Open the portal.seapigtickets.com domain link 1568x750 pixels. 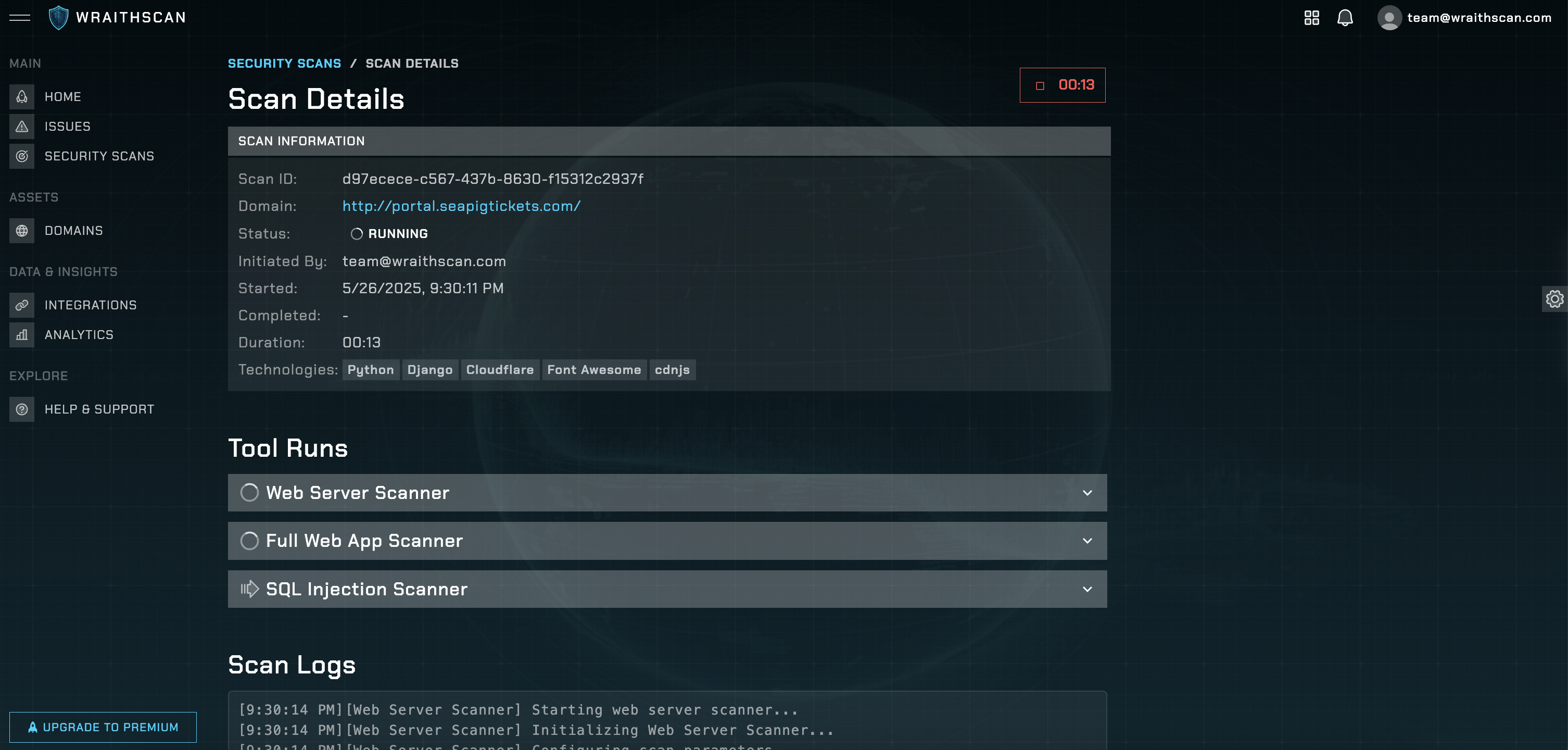(x=461, y=206)
